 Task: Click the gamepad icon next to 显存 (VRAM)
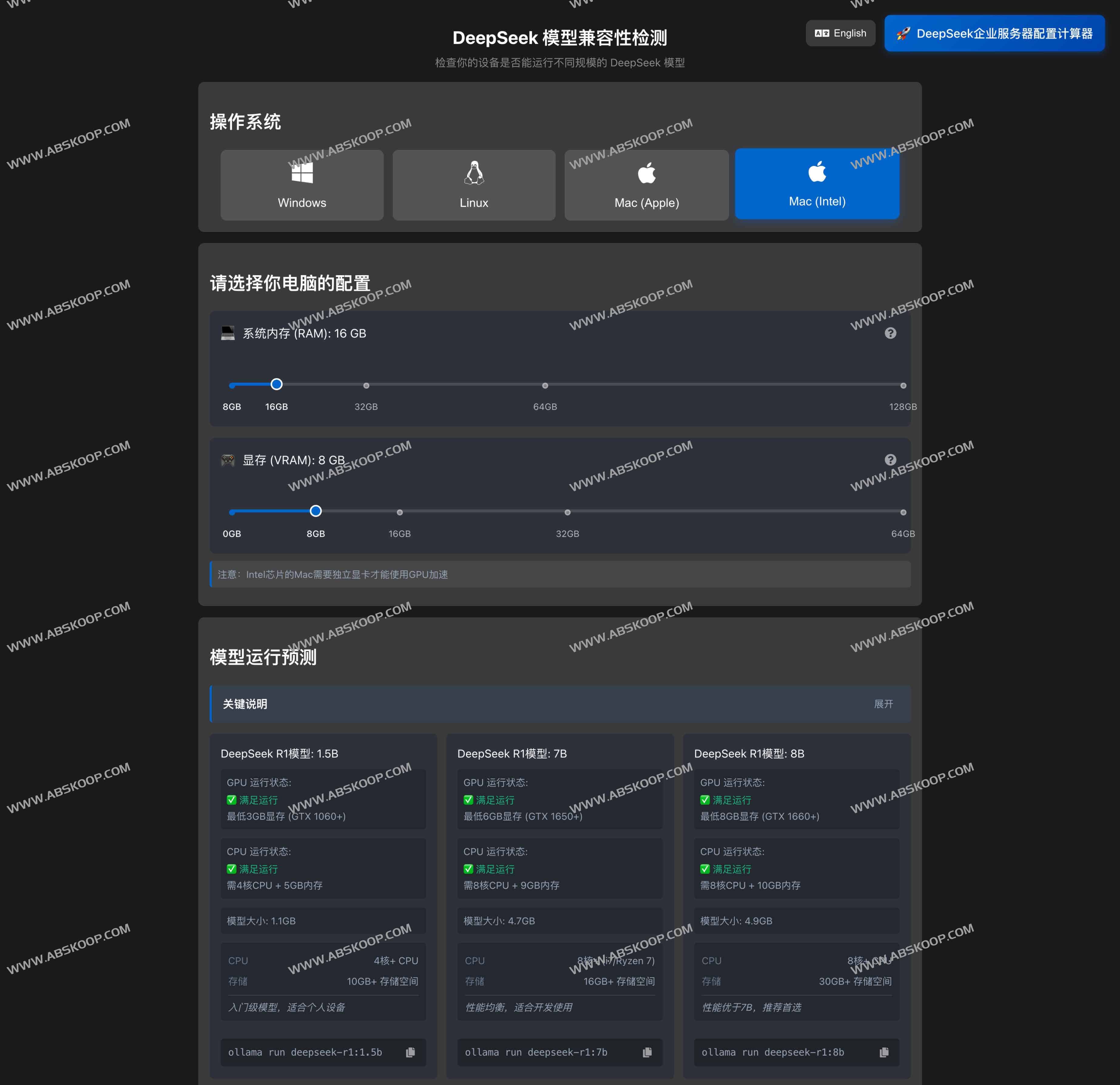pyautogui.click(x=228, y=460)
